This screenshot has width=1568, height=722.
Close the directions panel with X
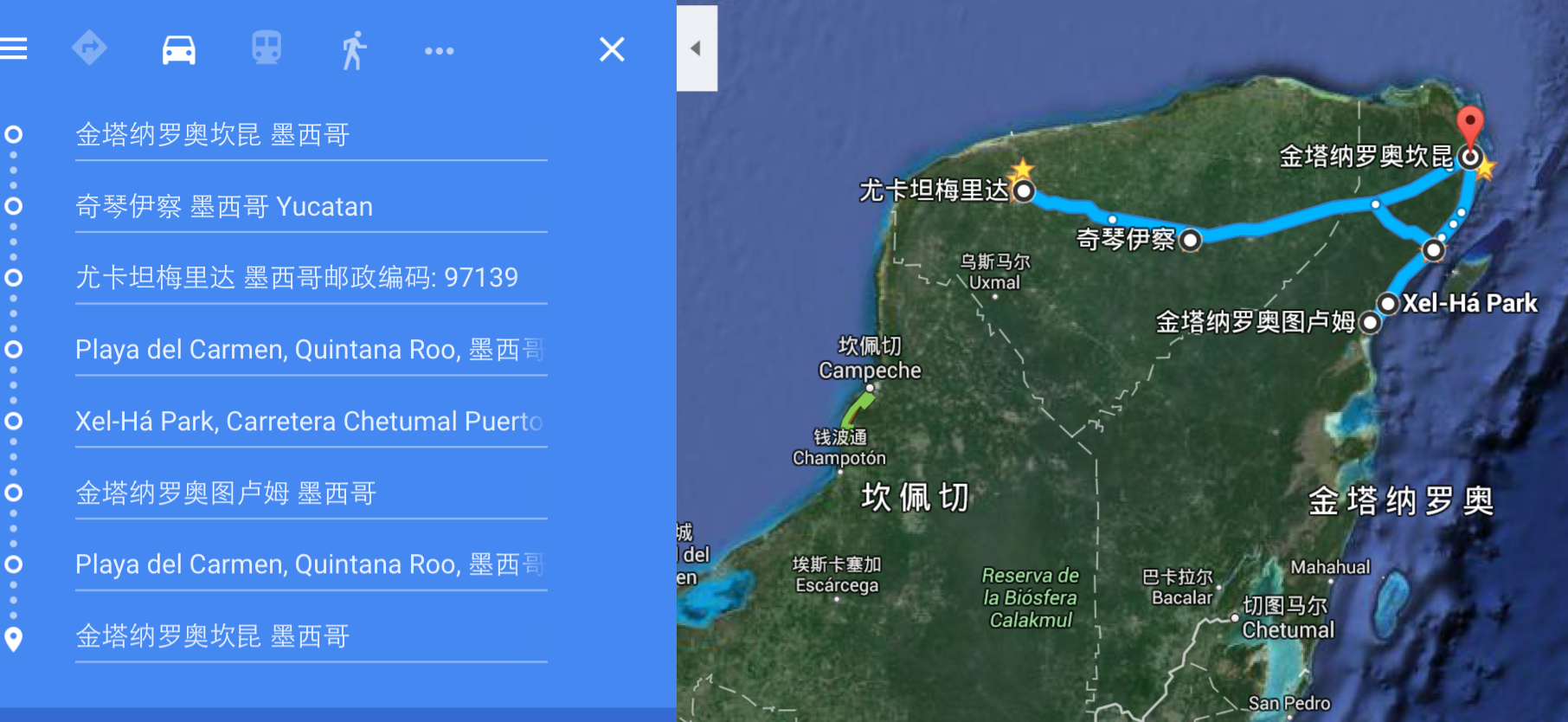click(612, 49)
